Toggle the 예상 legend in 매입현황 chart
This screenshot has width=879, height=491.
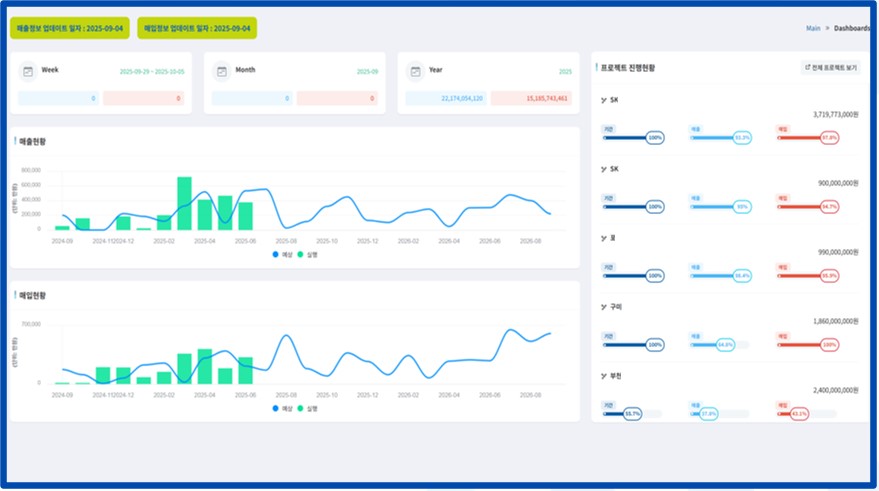coord(282,408)
